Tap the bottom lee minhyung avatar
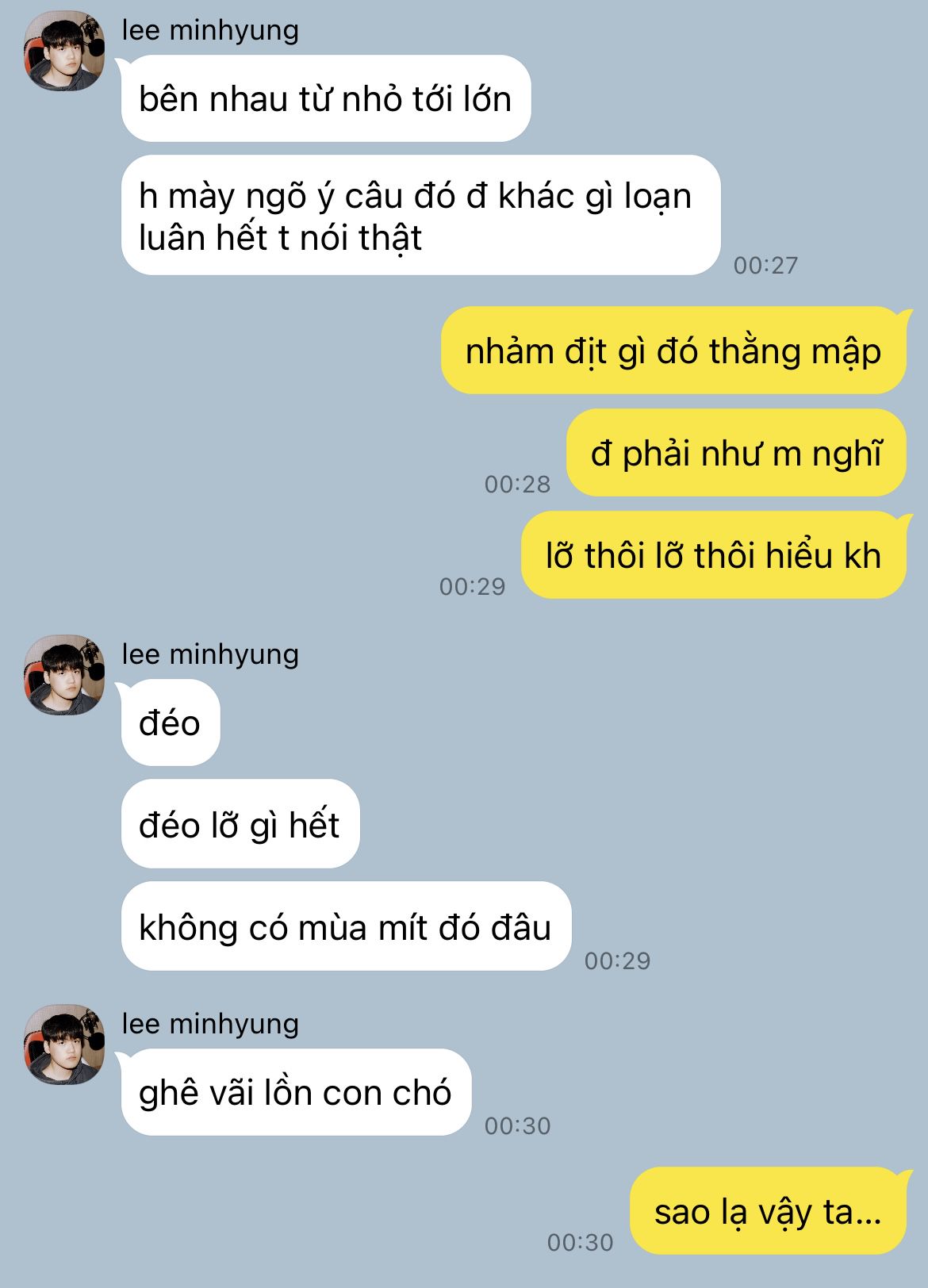928x1288 pixels. [64, 1045]
